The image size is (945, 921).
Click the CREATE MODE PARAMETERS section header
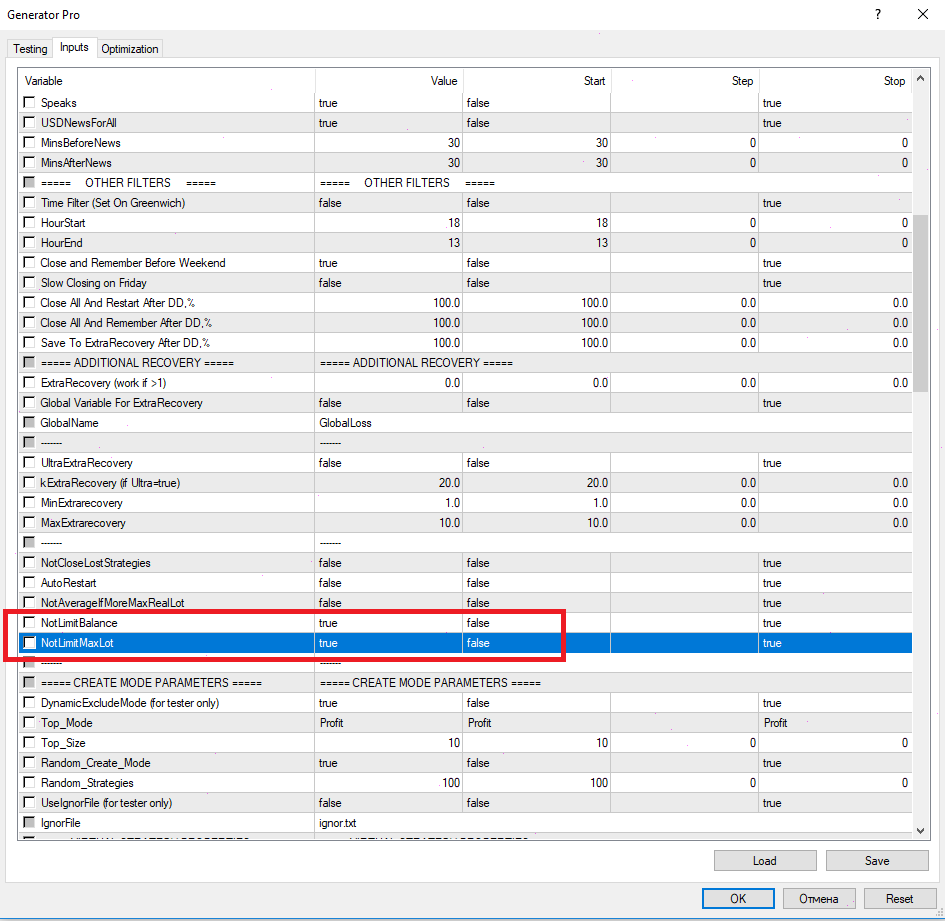[465, 682]
